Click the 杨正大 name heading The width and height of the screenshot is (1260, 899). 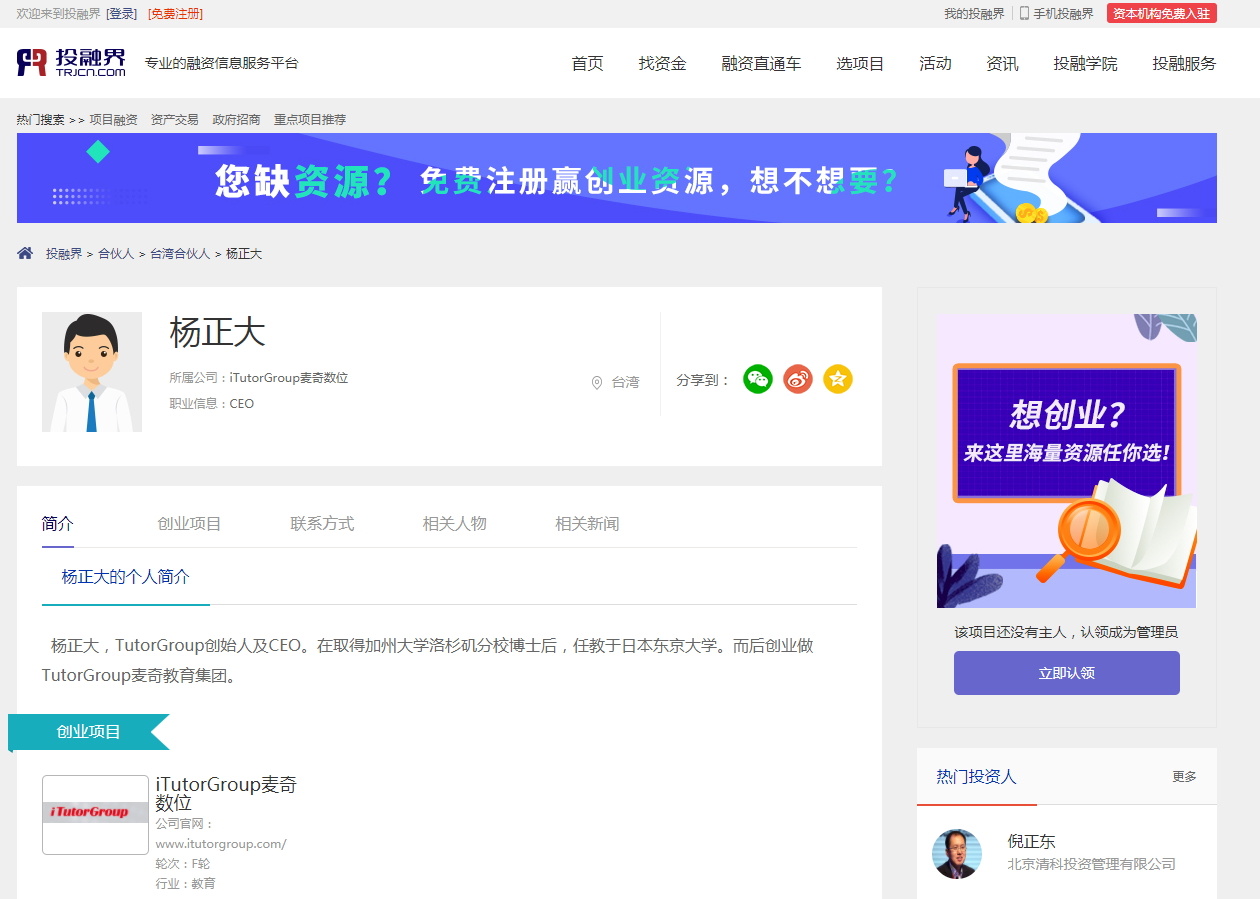pyautogui.click(x=217, y=332)
